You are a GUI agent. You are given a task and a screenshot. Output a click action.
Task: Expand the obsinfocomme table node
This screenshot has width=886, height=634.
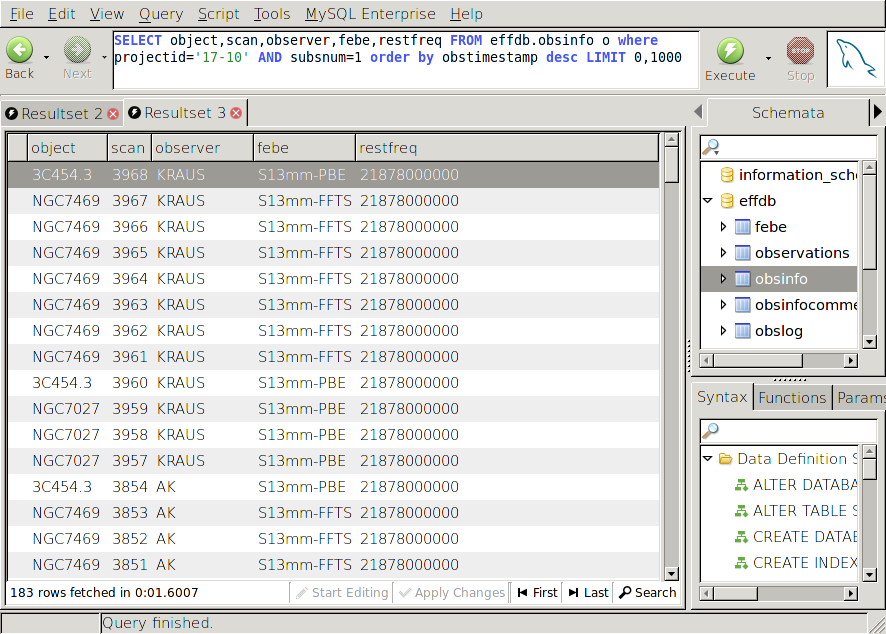(723, 305)
